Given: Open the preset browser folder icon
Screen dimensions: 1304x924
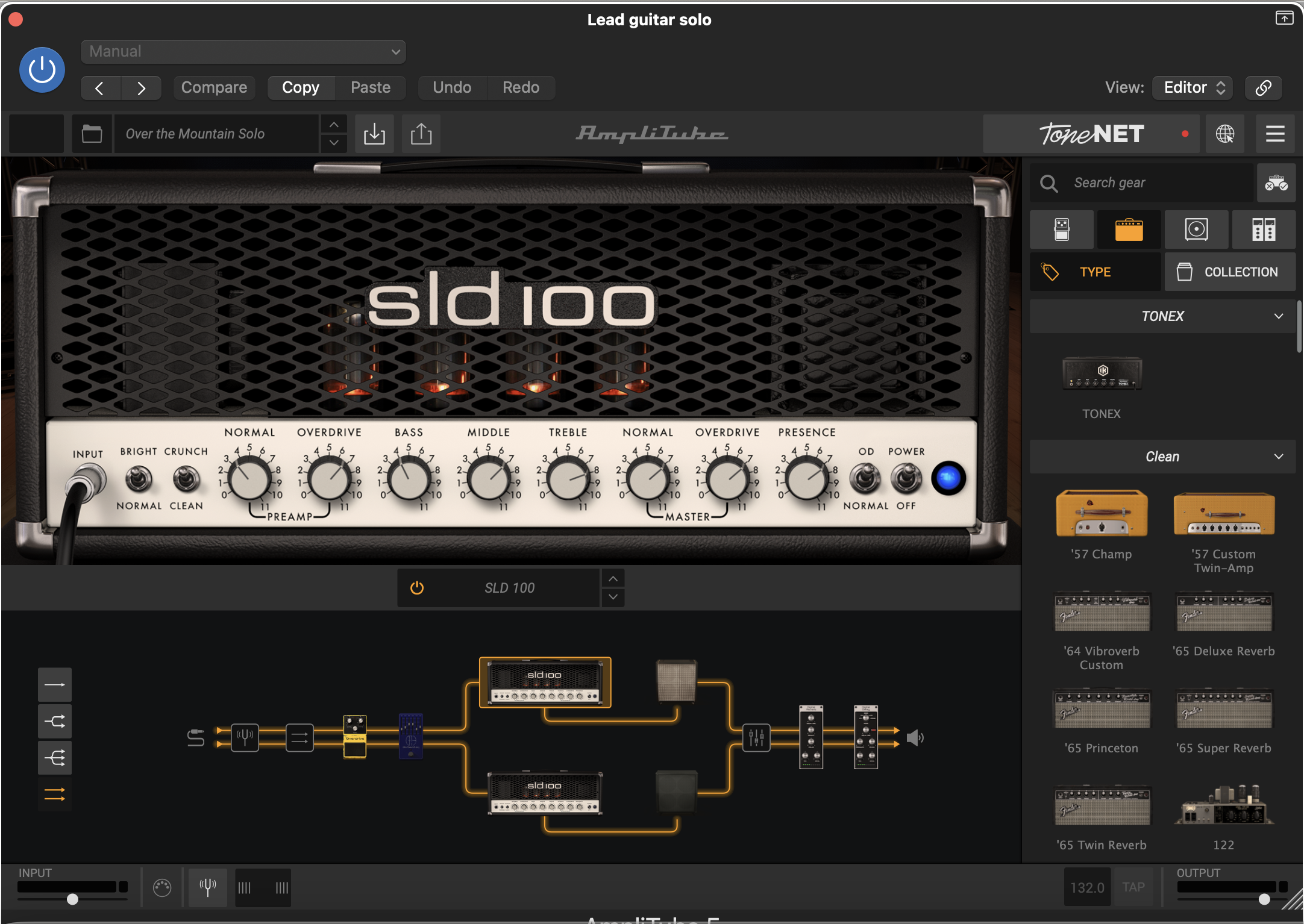Looking at the screenshot, I should [x=92, y=134].
